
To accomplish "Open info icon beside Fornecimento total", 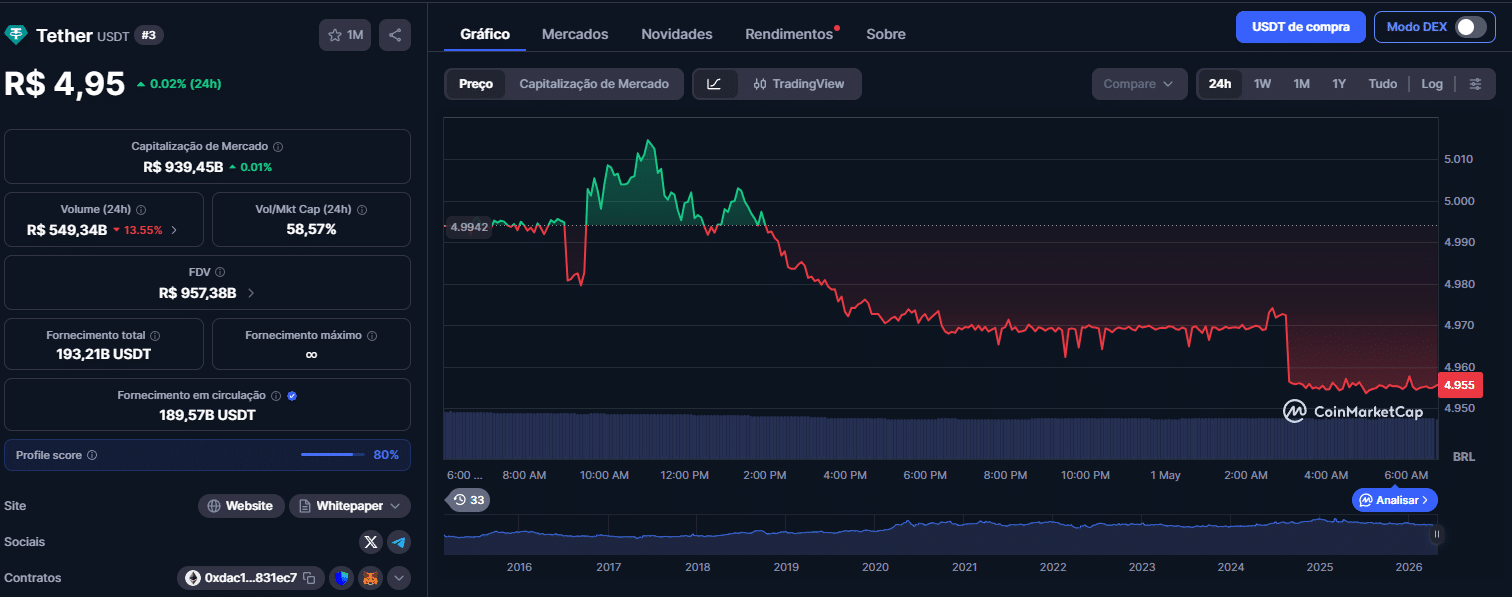I will click(x=155, y=336).
